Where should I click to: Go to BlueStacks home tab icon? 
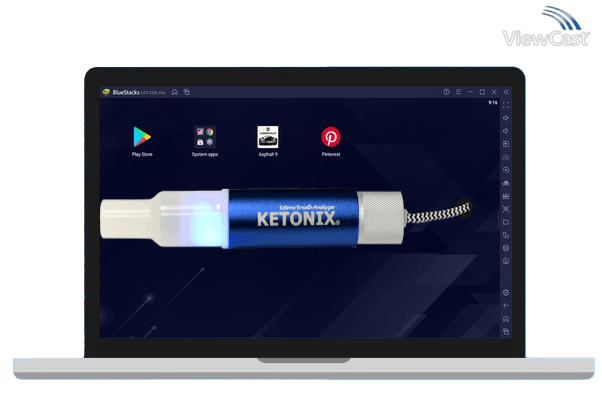[x=175, y=92]
